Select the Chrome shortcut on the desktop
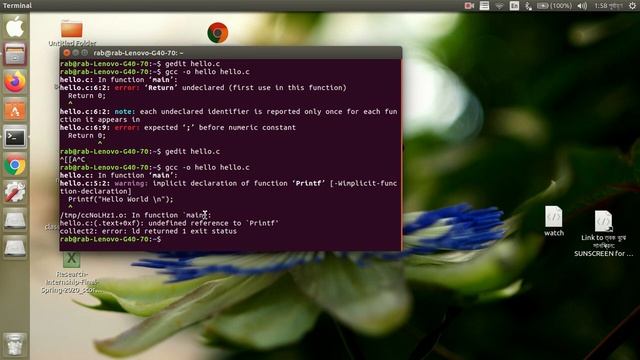The height and width of the screenshot is (360, 640). pyautogui.click(x=218, y=33)
